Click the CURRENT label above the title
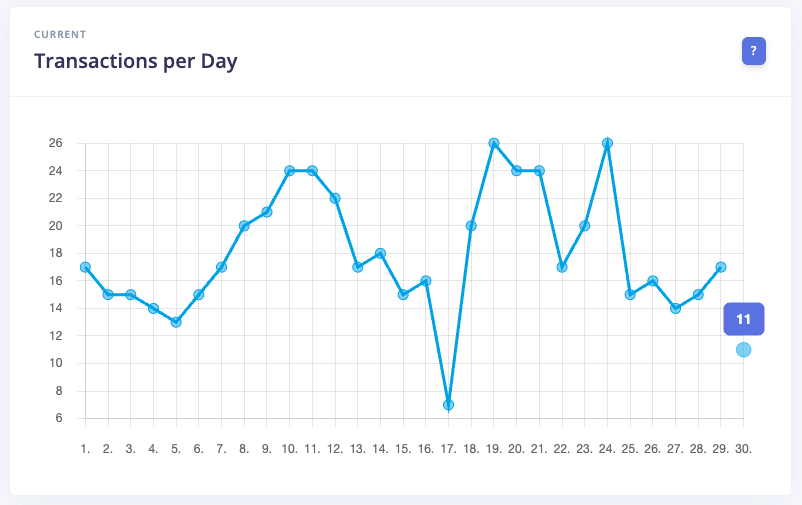The height and width of the screenshot is (505, 802). click(x=60, y=34)
